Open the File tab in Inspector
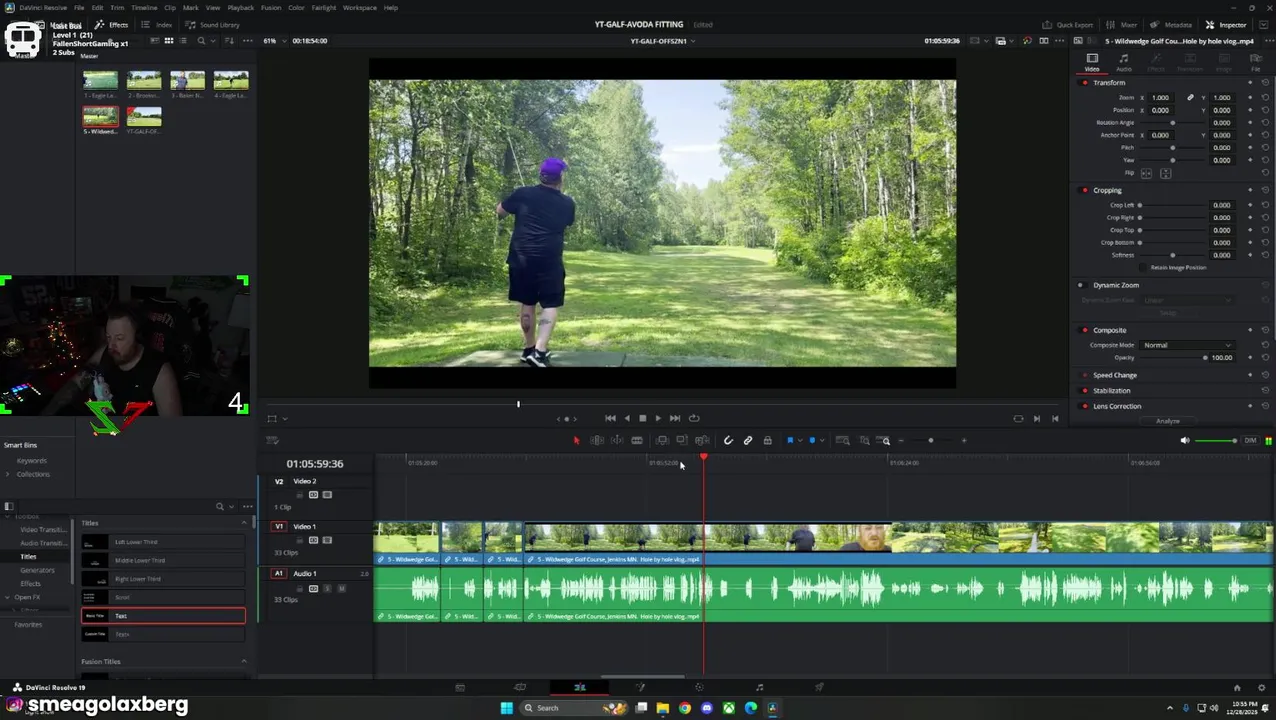Image resolution: width=1276 pixels, height=720 pixels. [x=1256, y=62]
